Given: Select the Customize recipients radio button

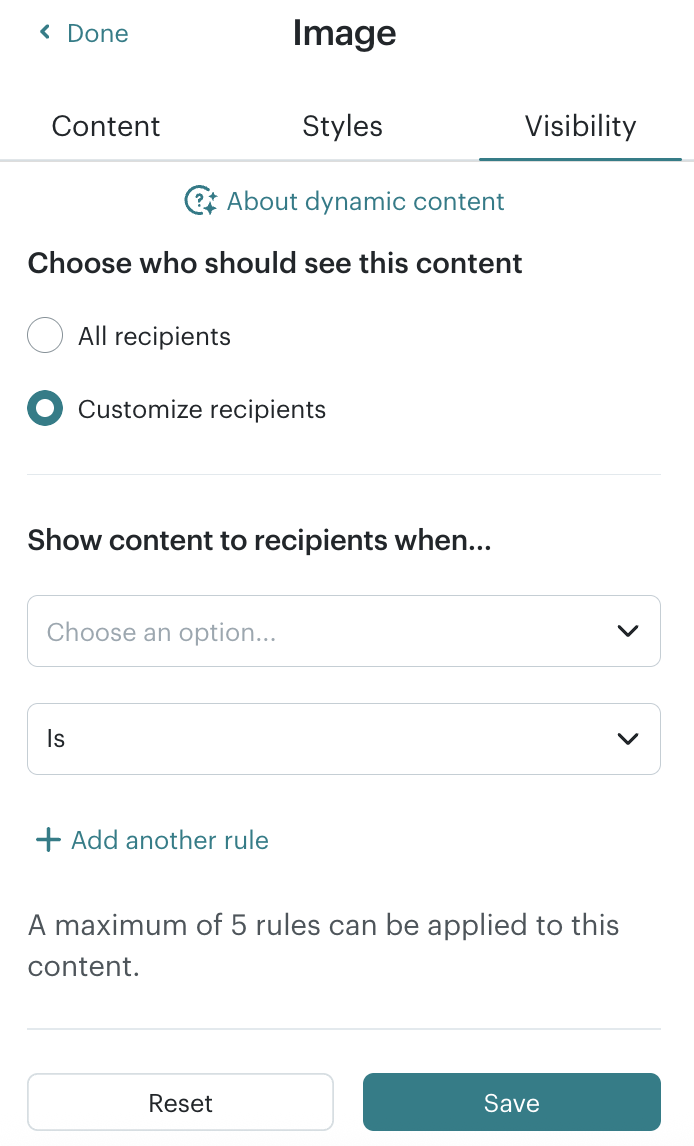Looking at the screenshot, I should point(45,408).
